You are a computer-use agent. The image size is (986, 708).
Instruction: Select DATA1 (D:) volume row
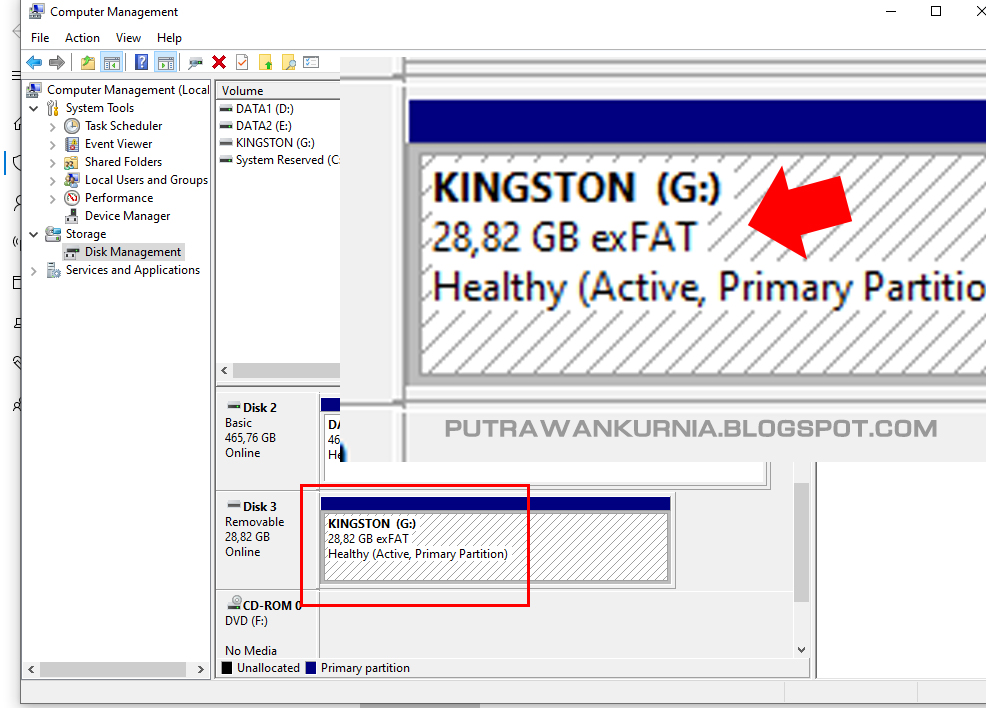[265, 109]
